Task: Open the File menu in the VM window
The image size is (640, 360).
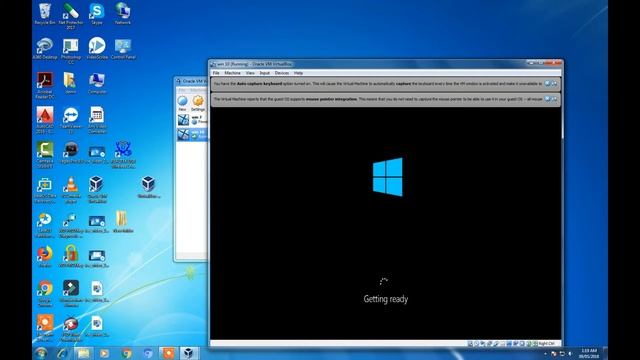Action: tap(216, 73)
